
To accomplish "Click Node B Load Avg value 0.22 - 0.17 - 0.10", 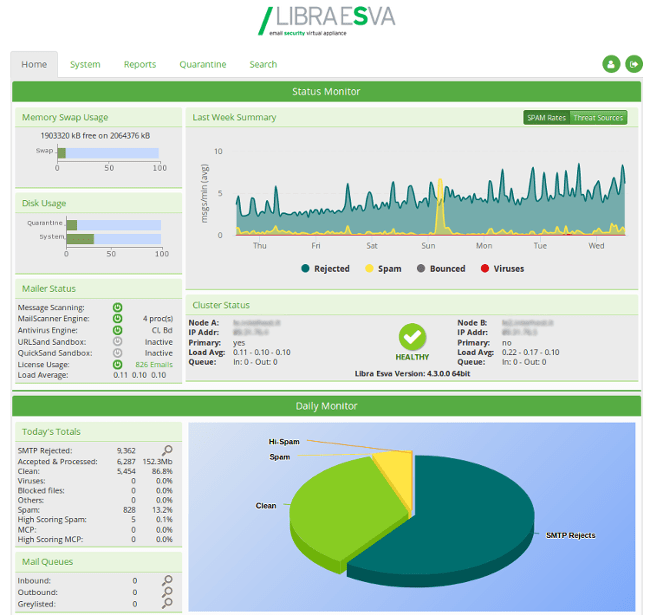I will click(530, 352).
